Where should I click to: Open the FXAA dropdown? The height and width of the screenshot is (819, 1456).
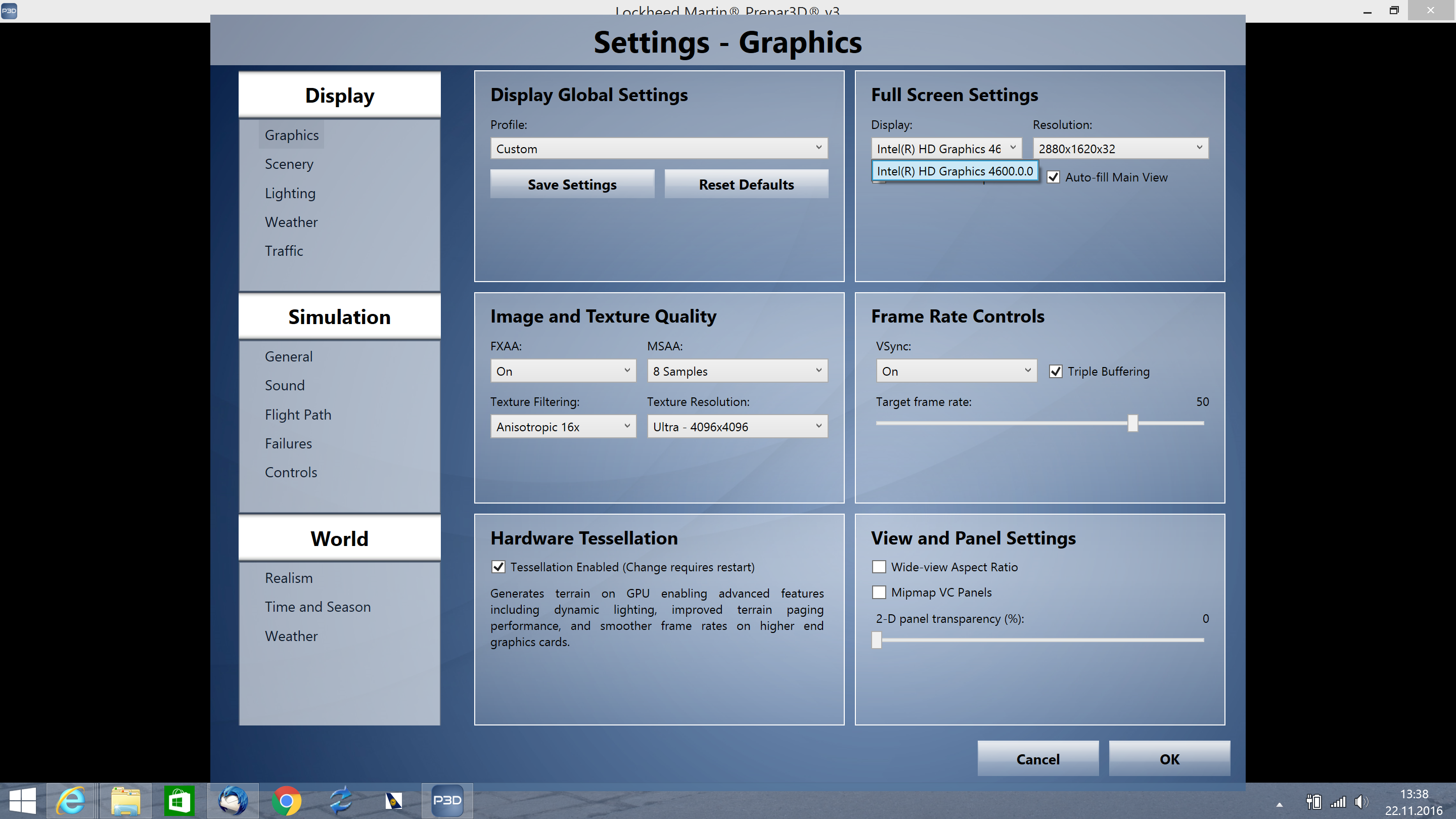(x=563, y=372)
